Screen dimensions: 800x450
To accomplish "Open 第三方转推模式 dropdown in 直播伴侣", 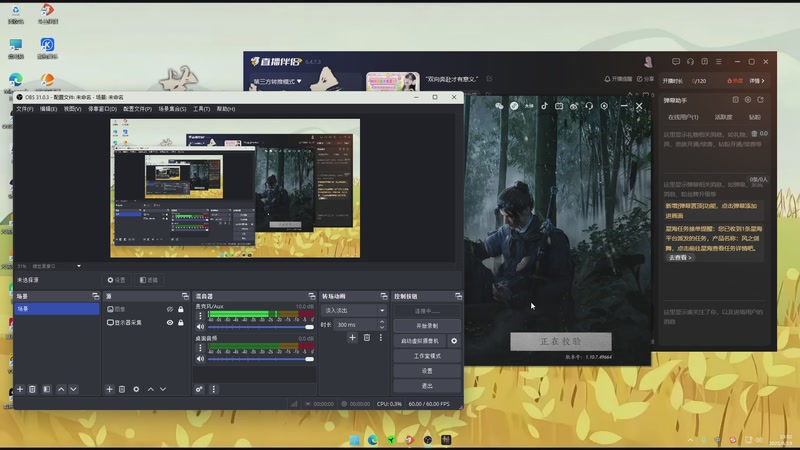I will [278, 81].
